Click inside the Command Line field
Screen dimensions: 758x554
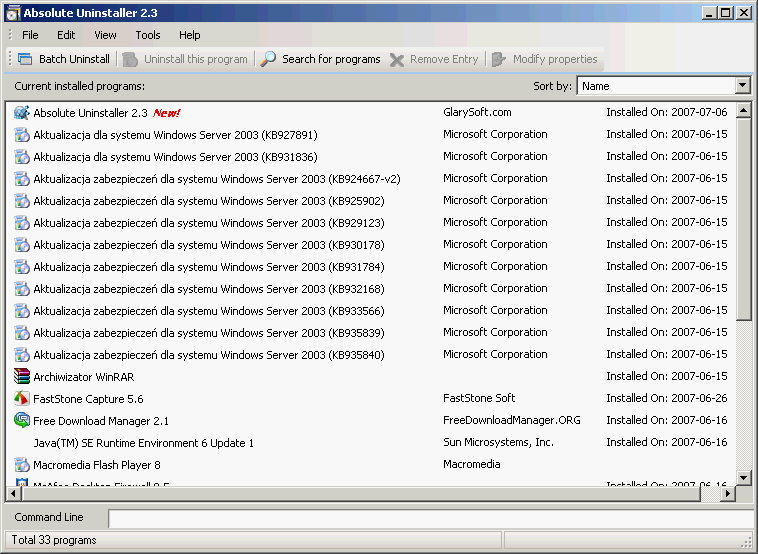[432, 518]
